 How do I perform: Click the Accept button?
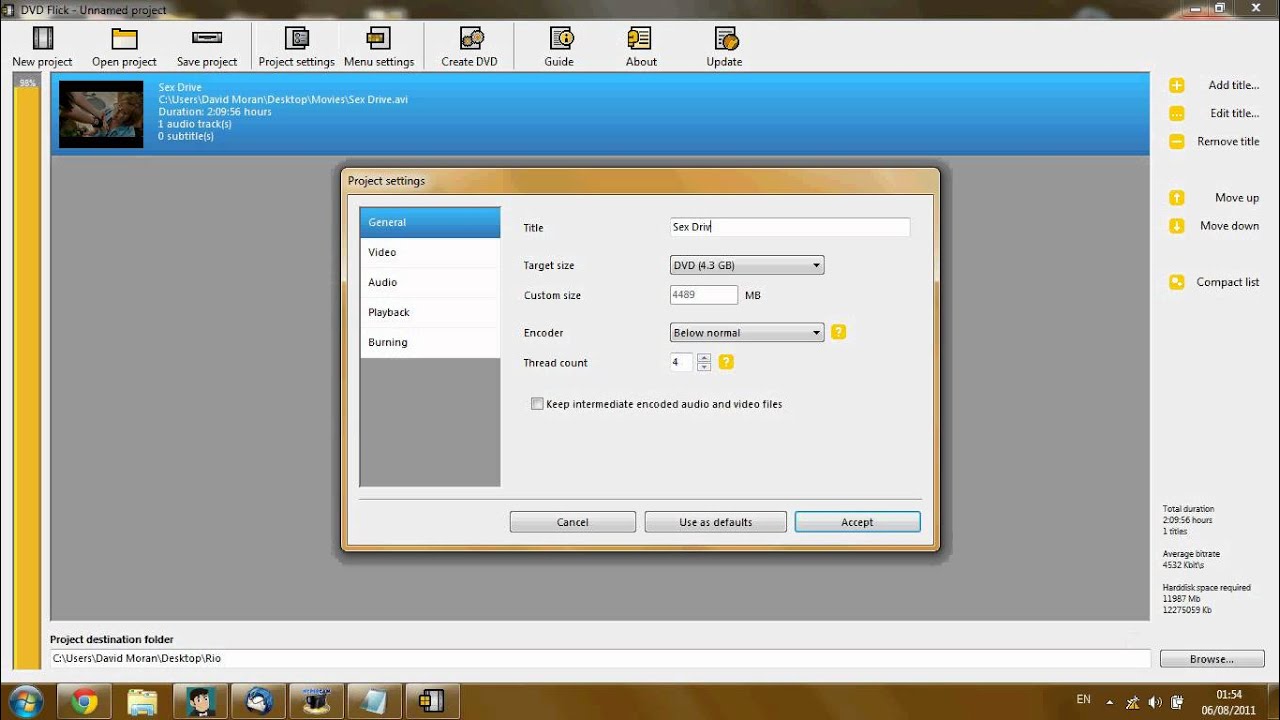857,522
